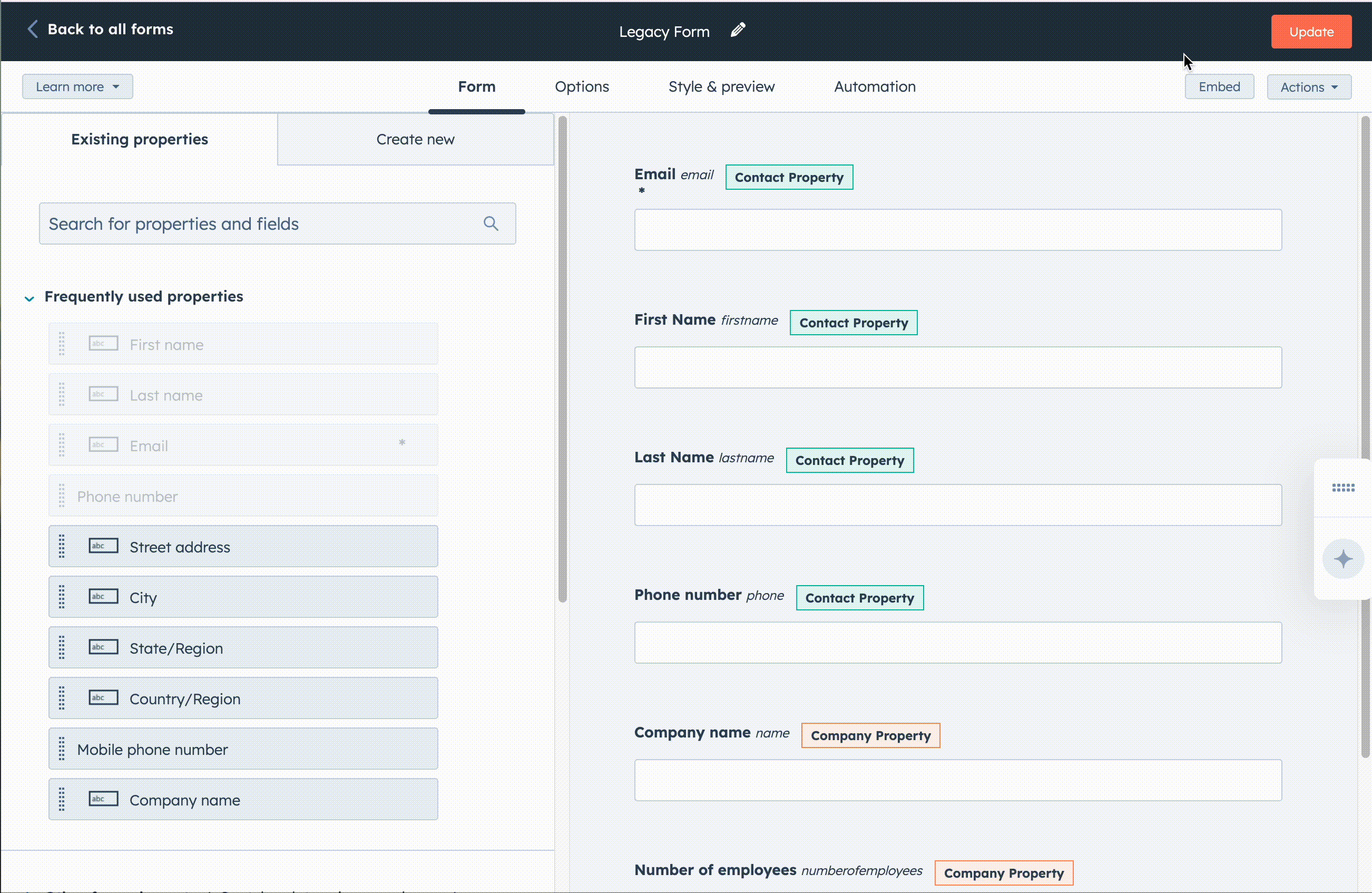
Task: Click the drag handle of Street address
Action: tap(62, 546)
